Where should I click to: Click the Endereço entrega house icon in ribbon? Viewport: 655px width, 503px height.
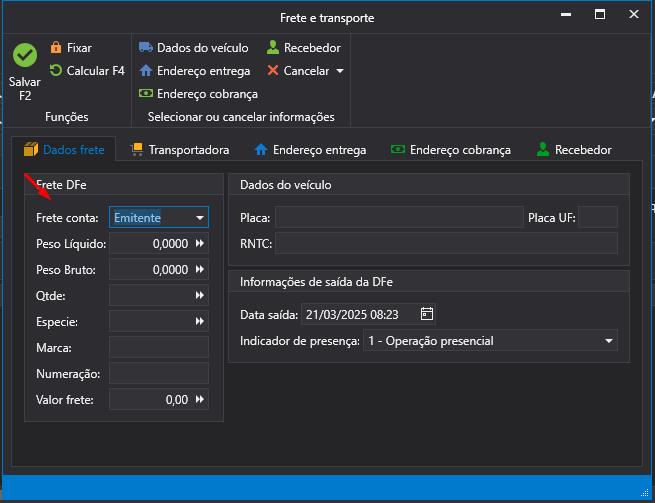point(145,71)
